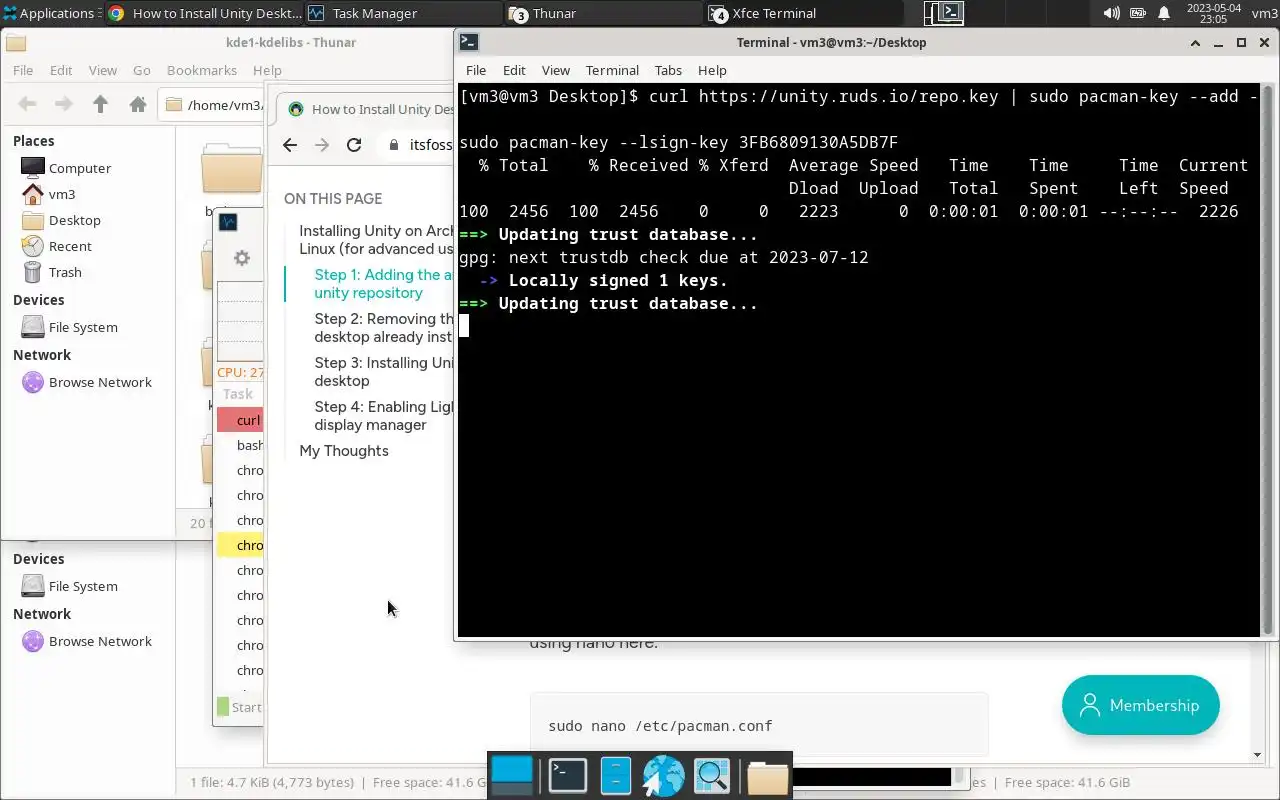Select the yellow-highlighted chro process row
The width and height of the screenshot is (1280, 800).
pos(240,545)
